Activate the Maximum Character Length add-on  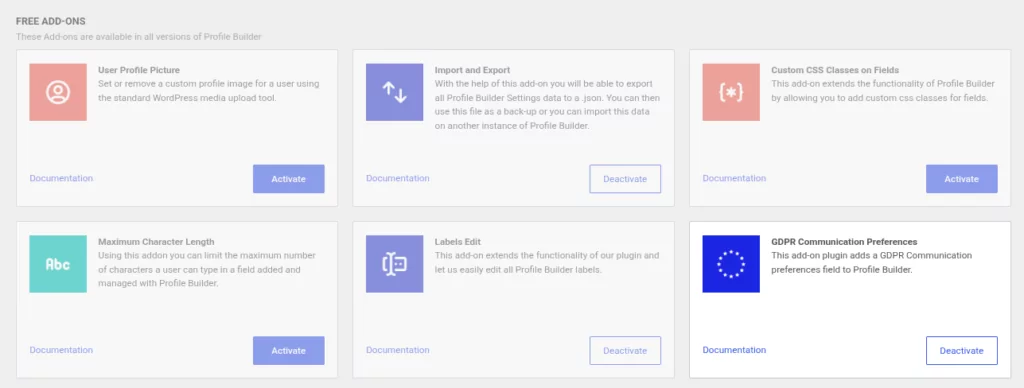tap(289, 351)
